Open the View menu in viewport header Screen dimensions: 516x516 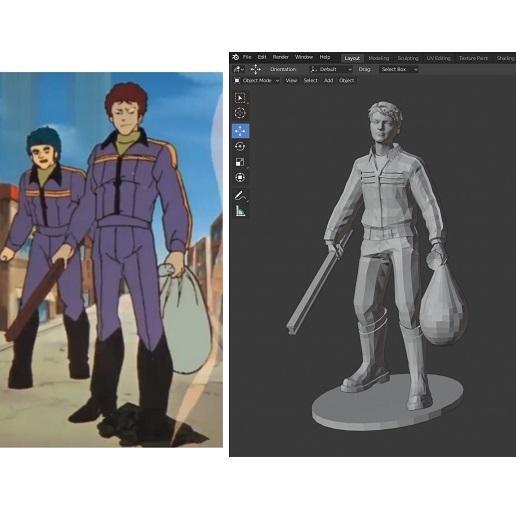(x=291, y=81)
